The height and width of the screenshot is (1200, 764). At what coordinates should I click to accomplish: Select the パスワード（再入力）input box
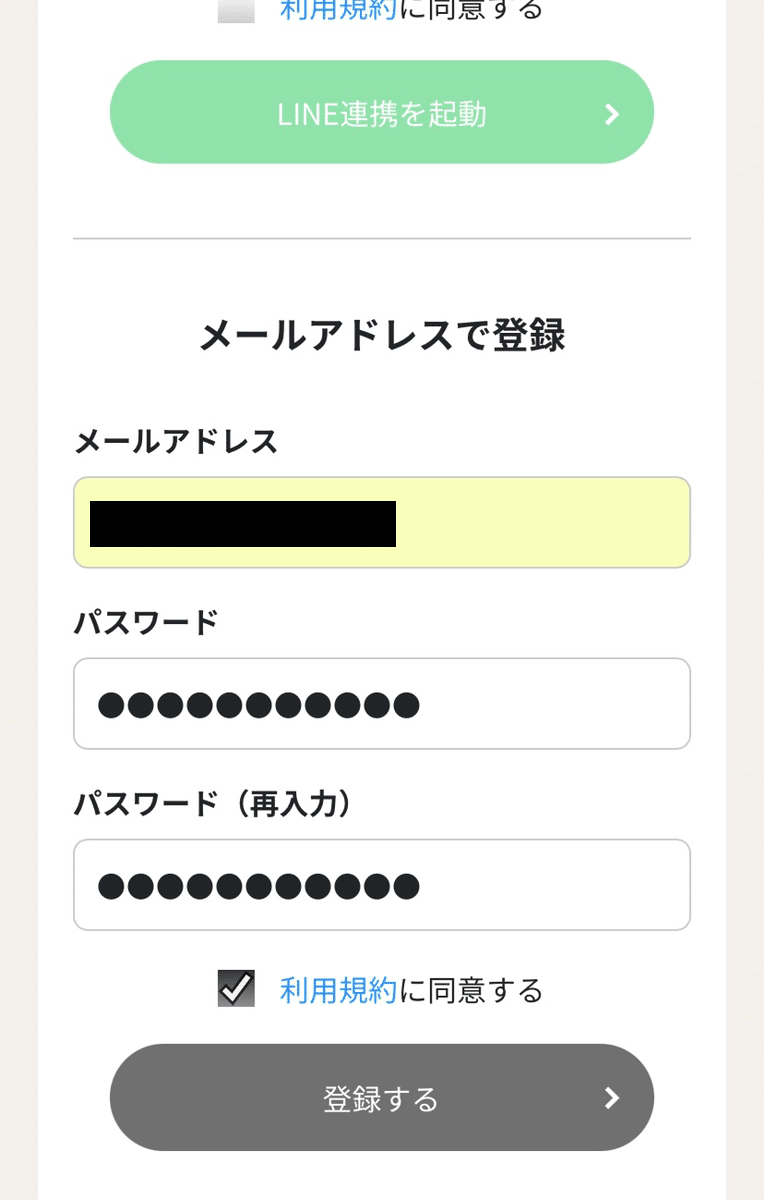pos(382,884)
